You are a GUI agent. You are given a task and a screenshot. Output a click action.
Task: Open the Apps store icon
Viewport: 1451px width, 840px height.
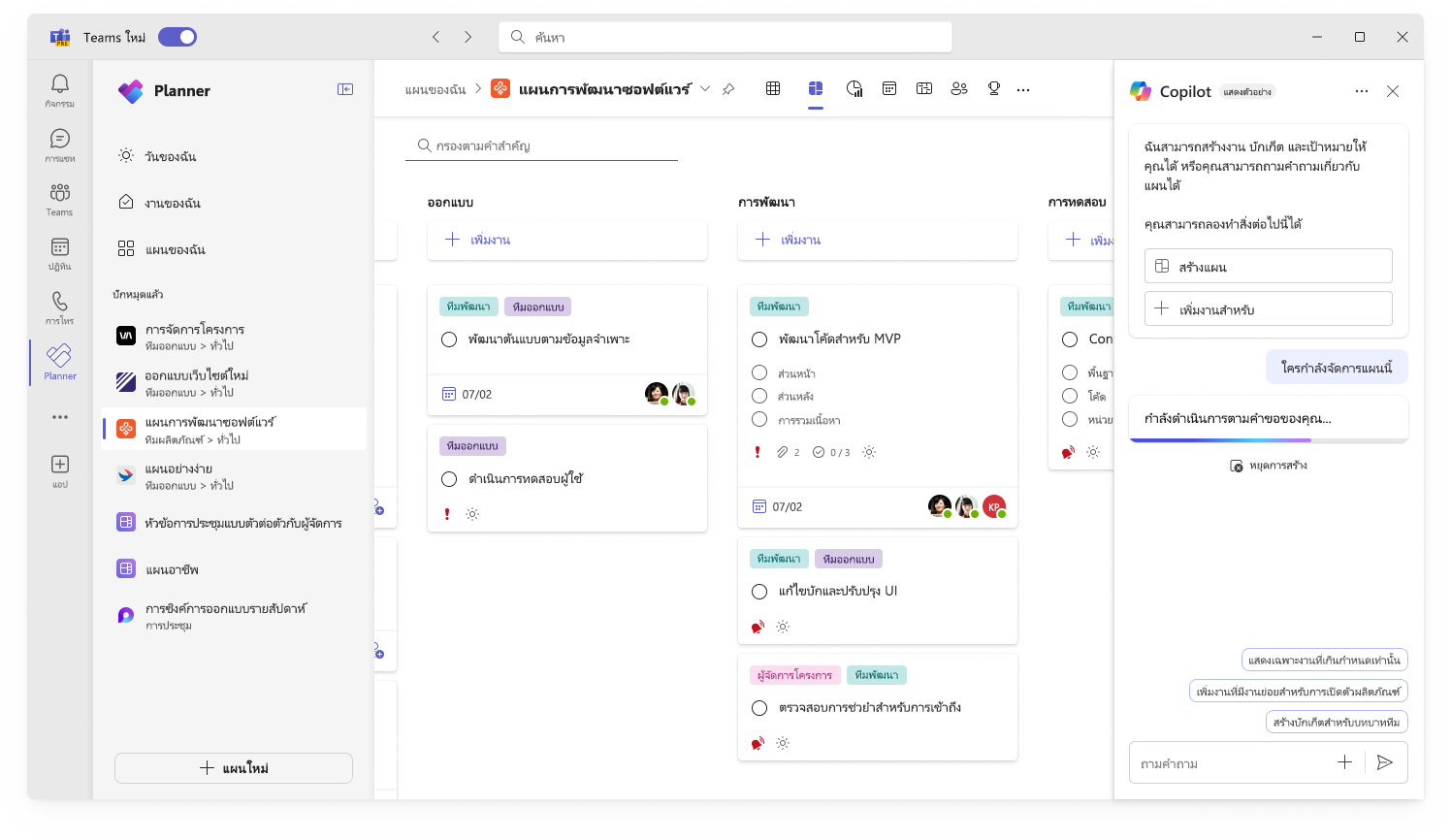(x=60, y=470)
